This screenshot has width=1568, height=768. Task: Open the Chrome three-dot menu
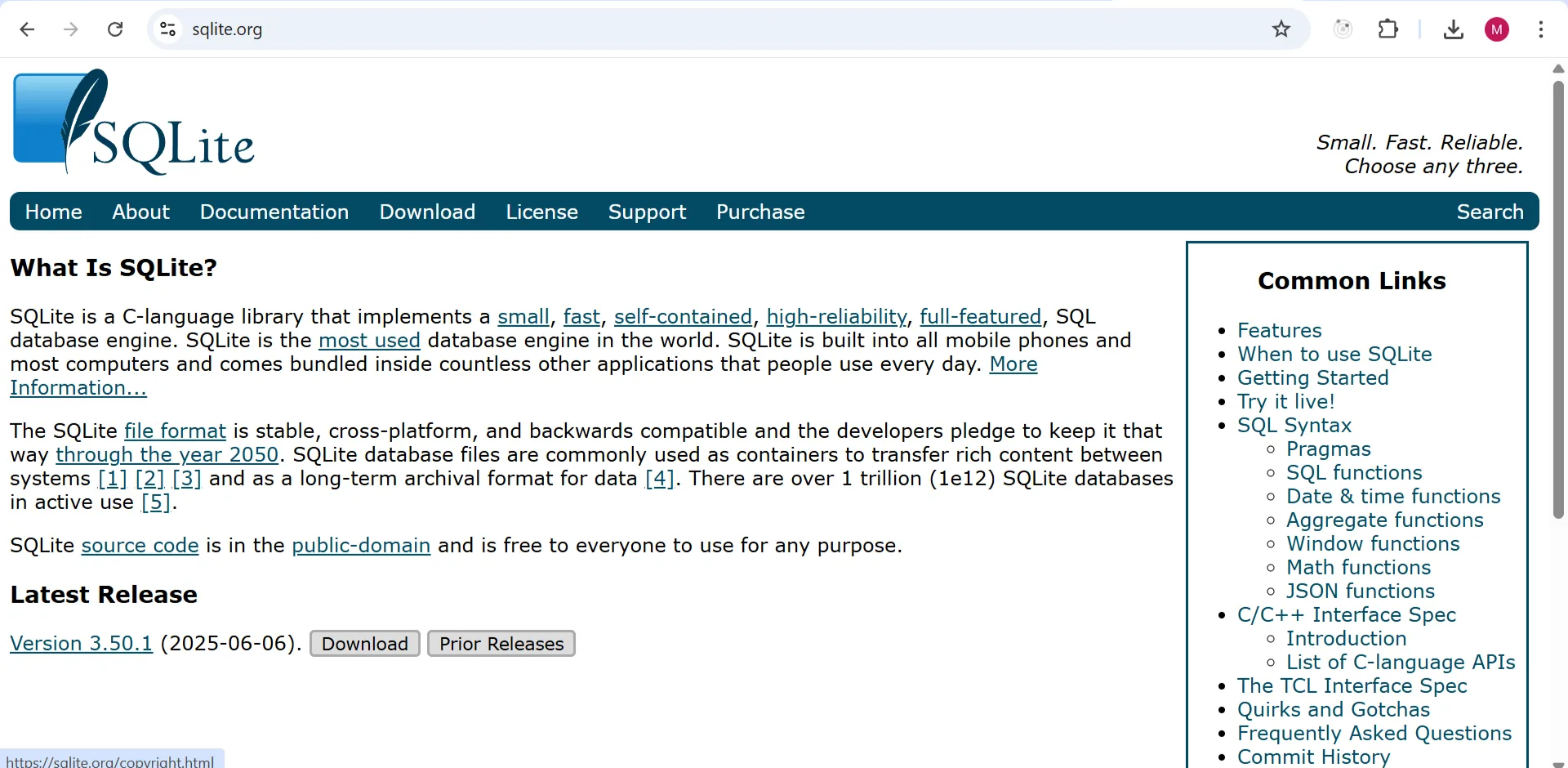click(x=1541, y=29)
